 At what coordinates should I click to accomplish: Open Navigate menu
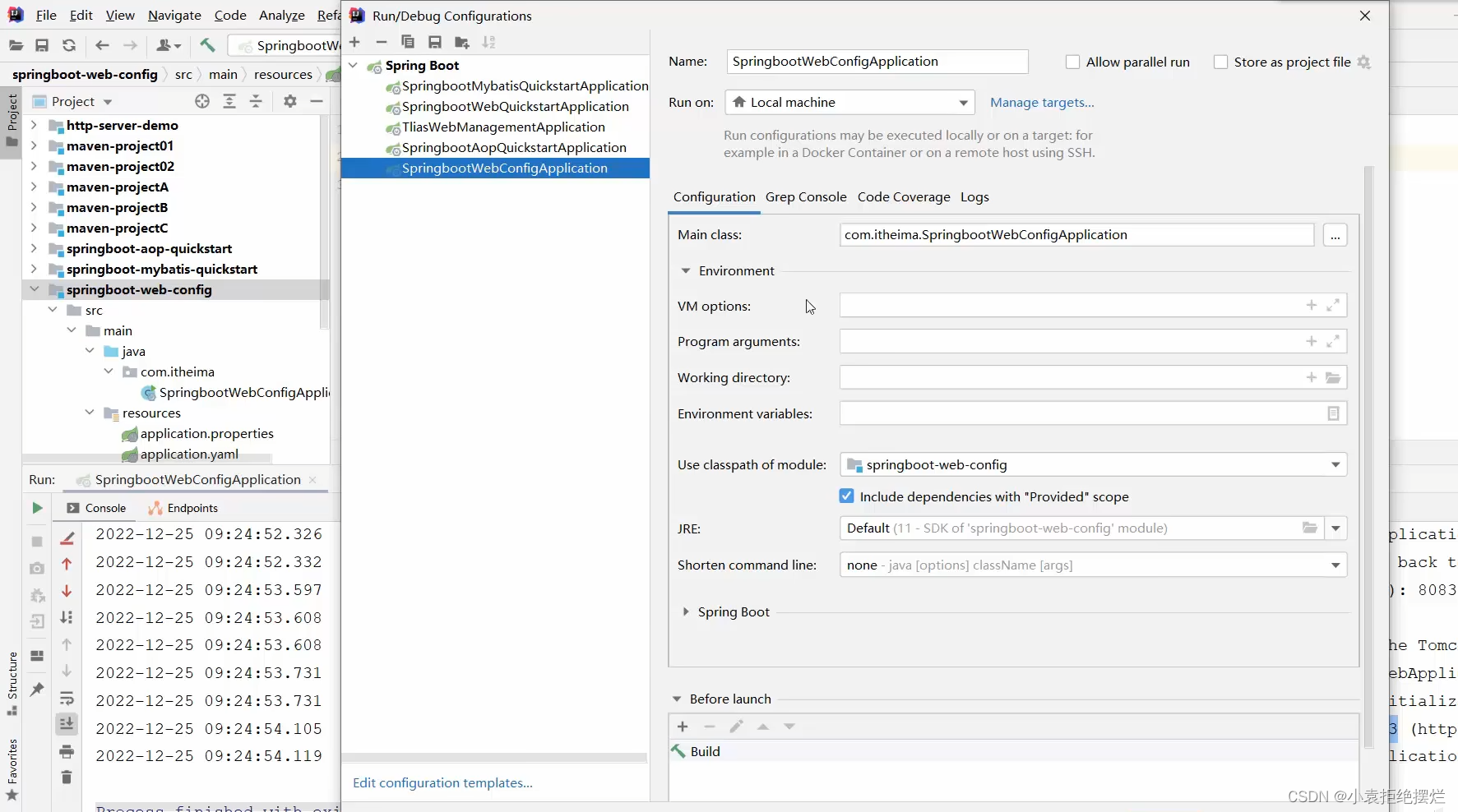pyautogui.click(x=174, y=15)
